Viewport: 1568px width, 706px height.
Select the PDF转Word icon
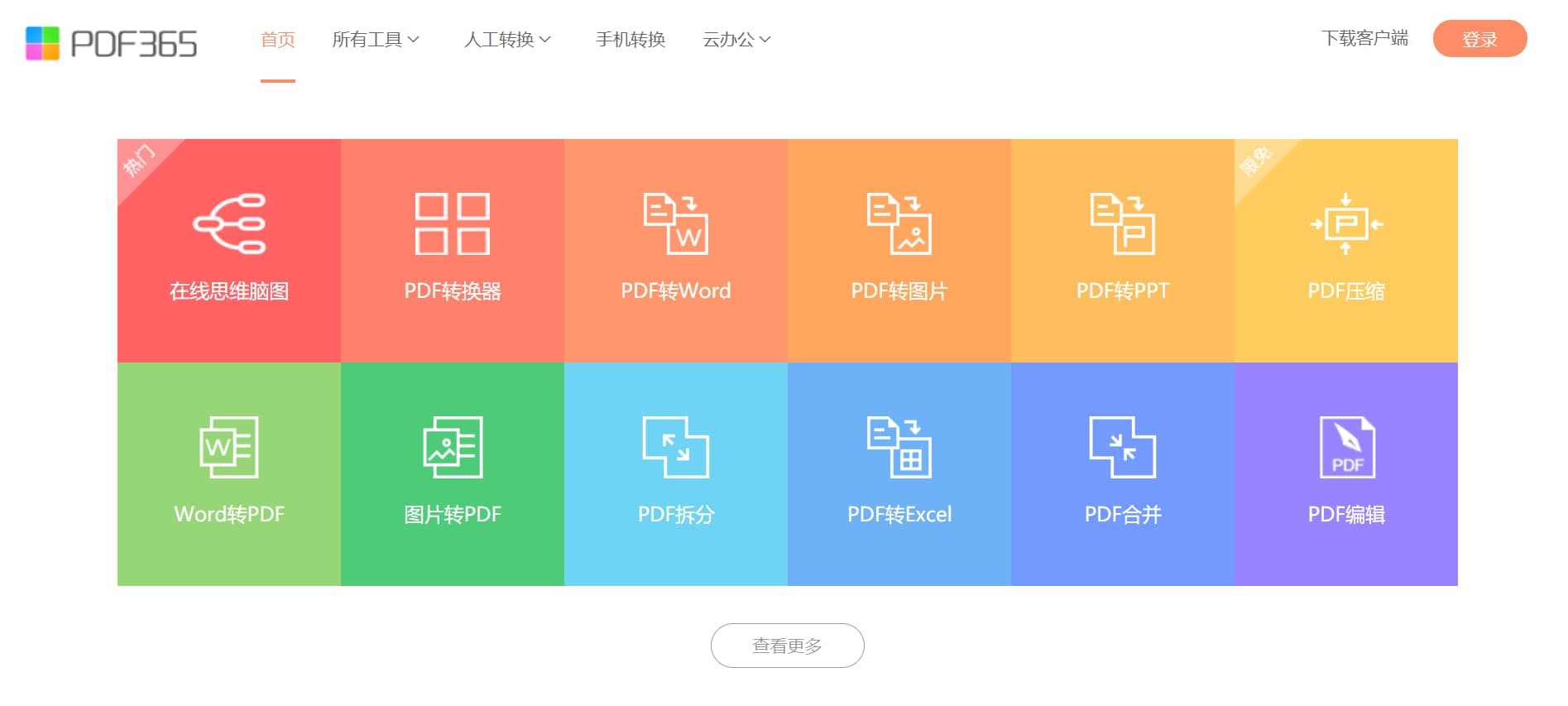pos(676,223)
